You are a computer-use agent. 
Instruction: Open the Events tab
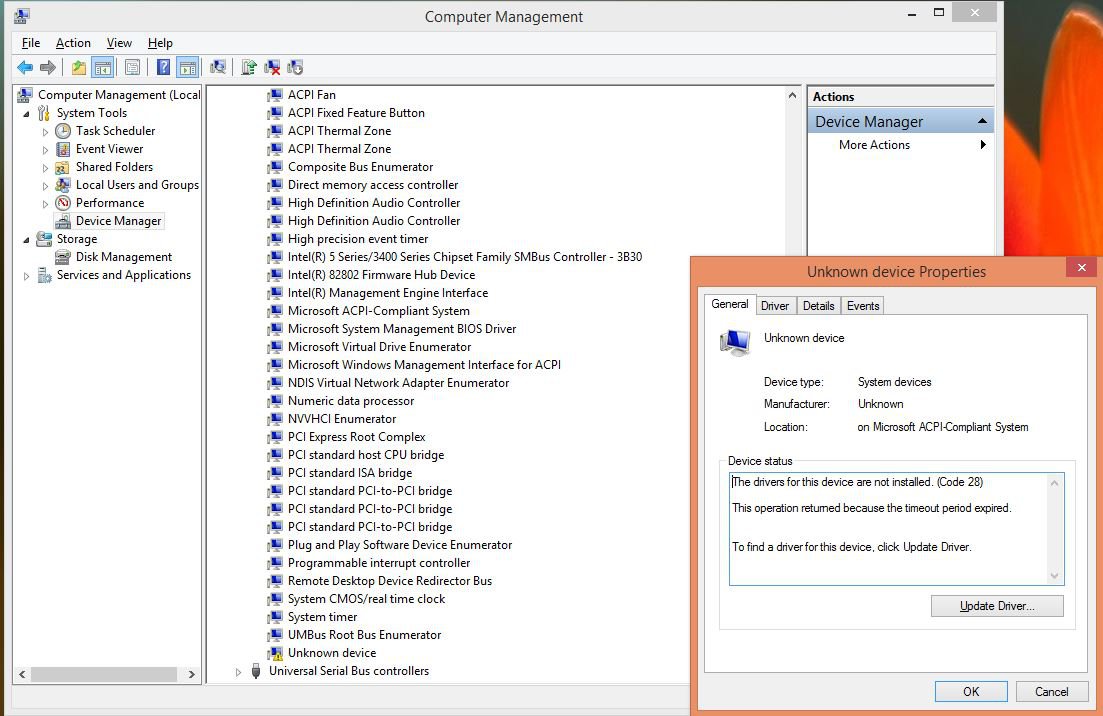863,306
